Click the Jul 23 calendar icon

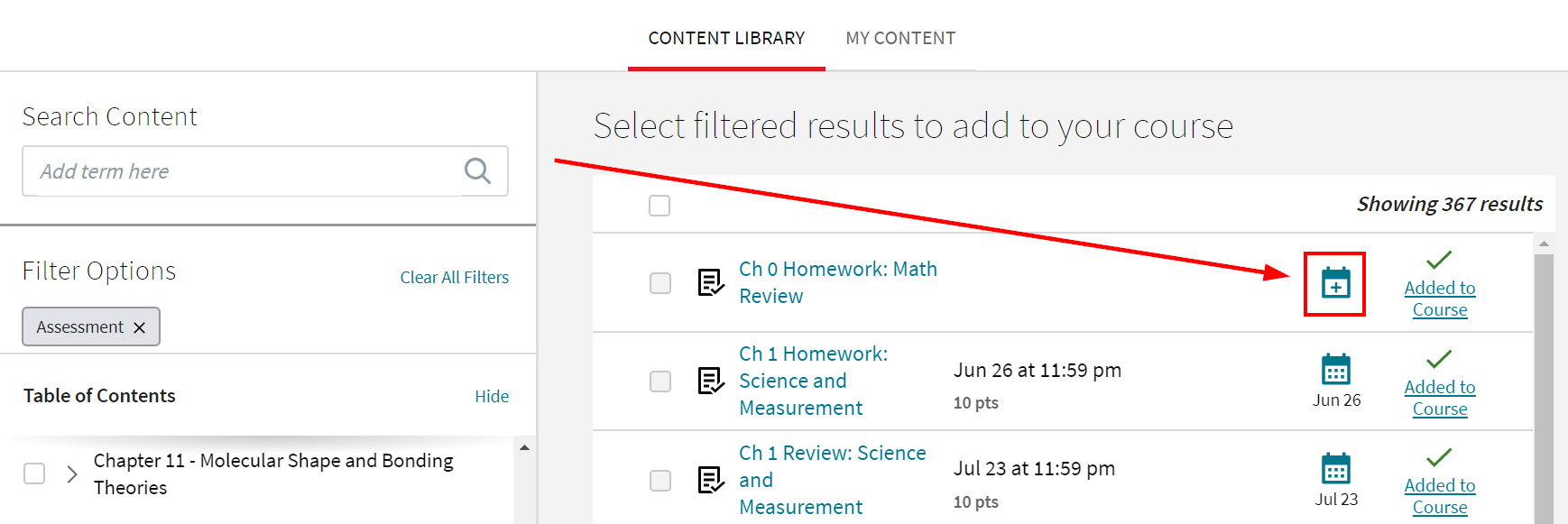click(1335, 469)
